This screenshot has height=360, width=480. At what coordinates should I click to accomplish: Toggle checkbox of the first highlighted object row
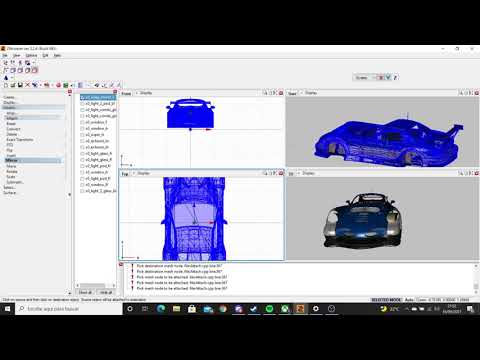coord(82,97)
